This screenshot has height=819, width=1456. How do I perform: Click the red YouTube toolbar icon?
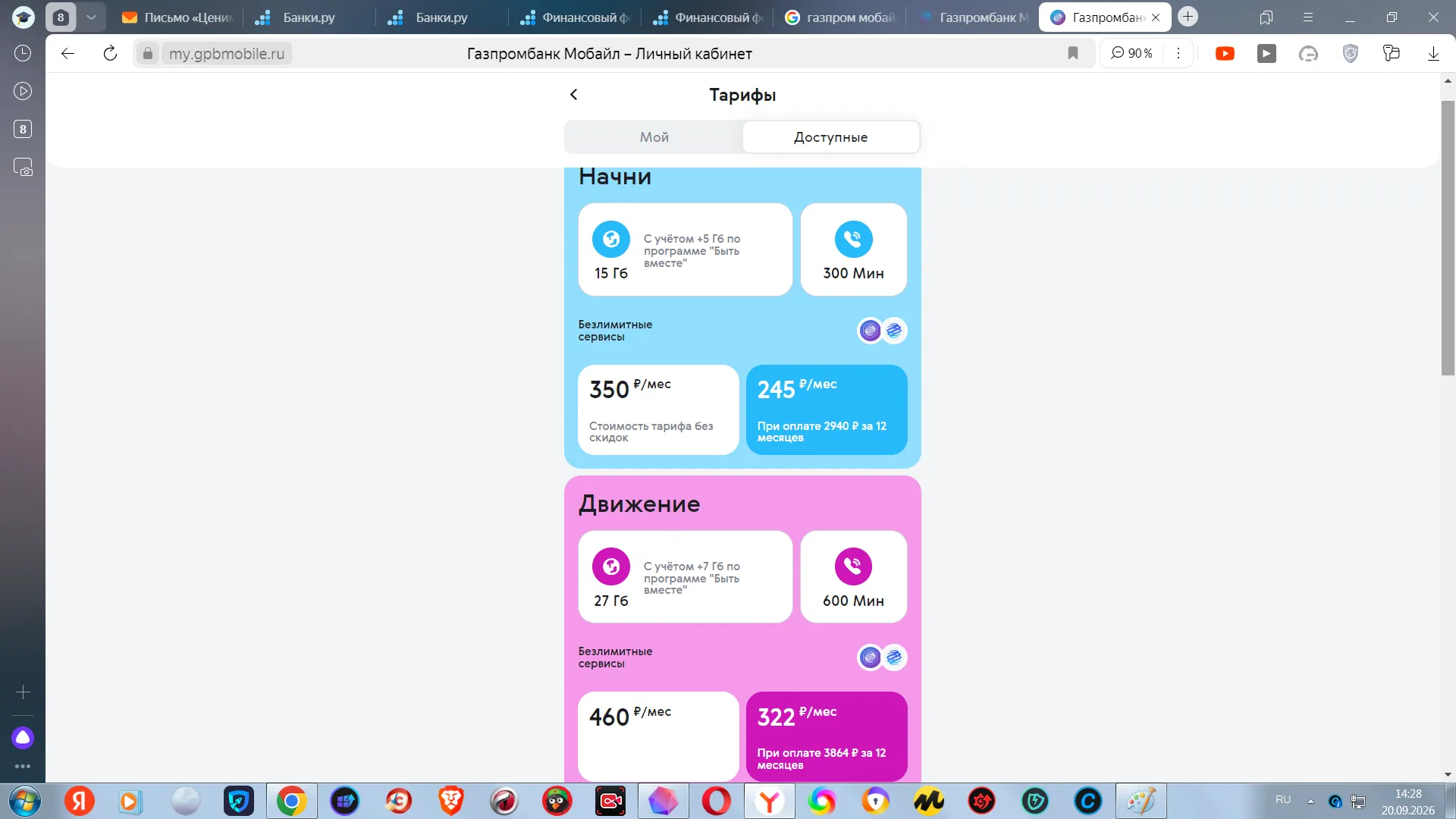point(1225,53)
